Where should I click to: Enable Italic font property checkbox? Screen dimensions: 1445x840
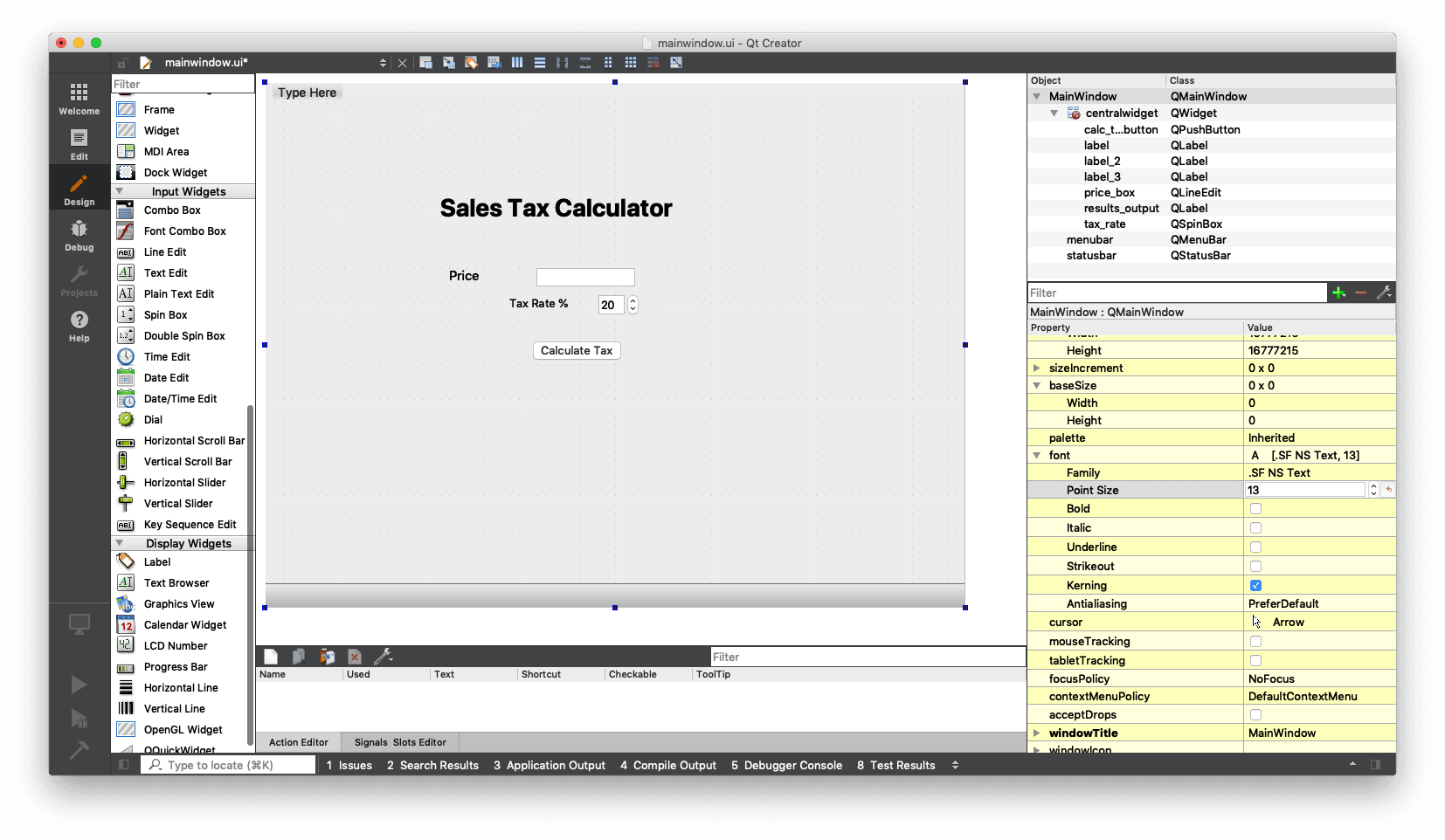1255,527
